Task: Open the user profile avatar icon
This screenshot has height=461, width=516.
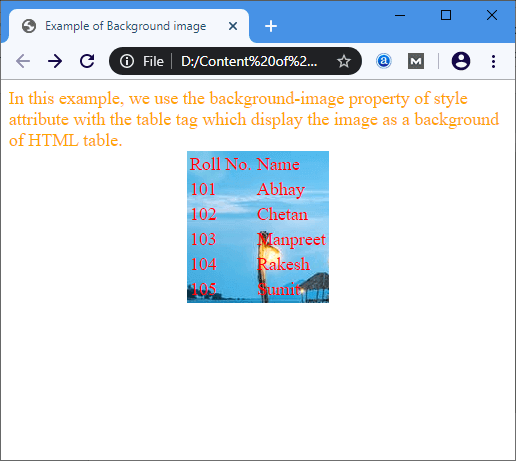Action: pyautogui.click(x=461, y=61)
